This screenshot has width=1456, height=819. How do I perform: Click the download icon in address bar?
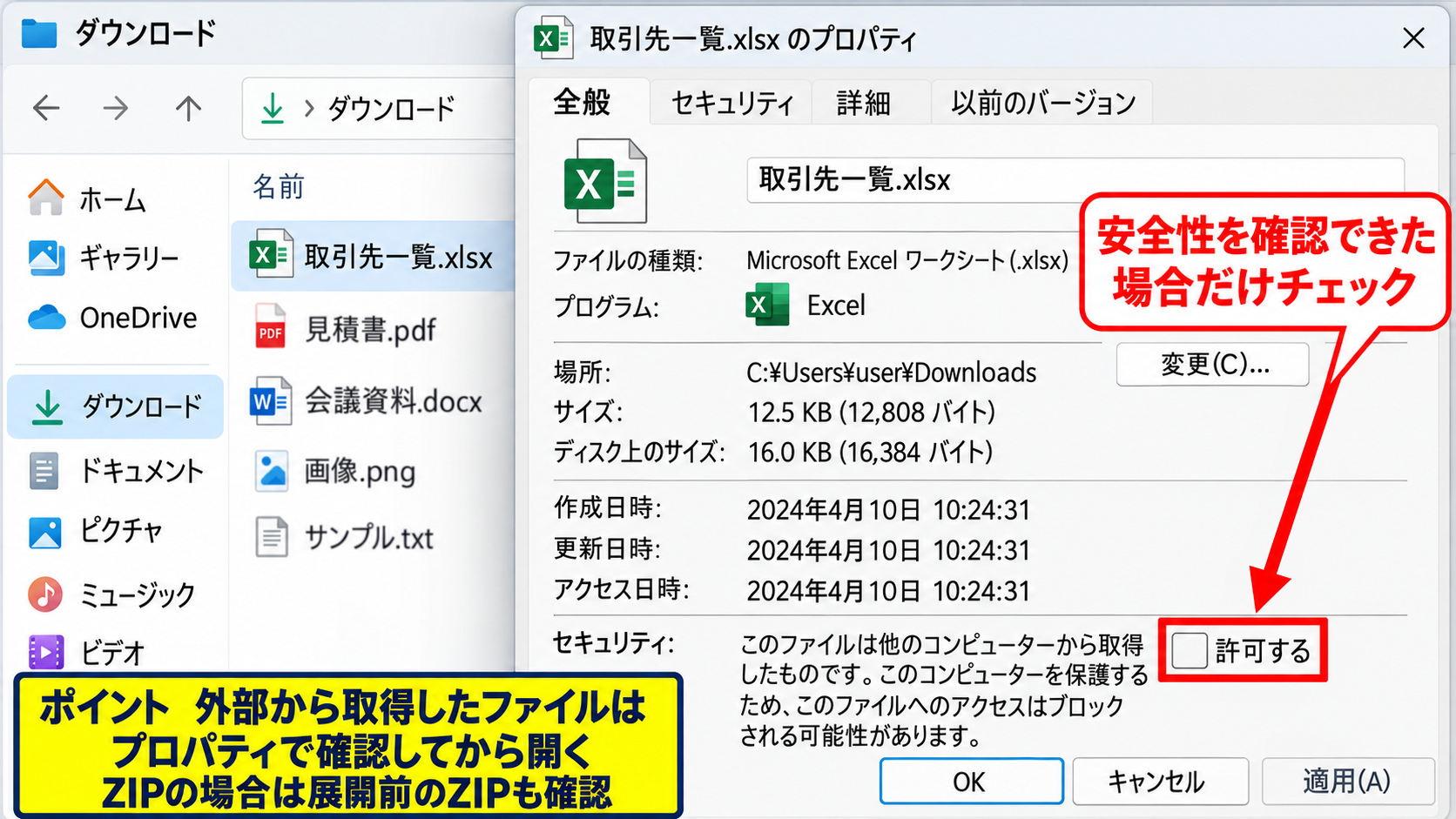(x=273, y=109)
